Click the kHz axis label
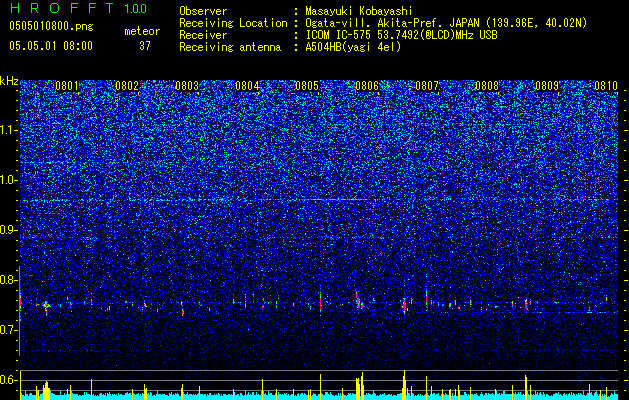 9,81
